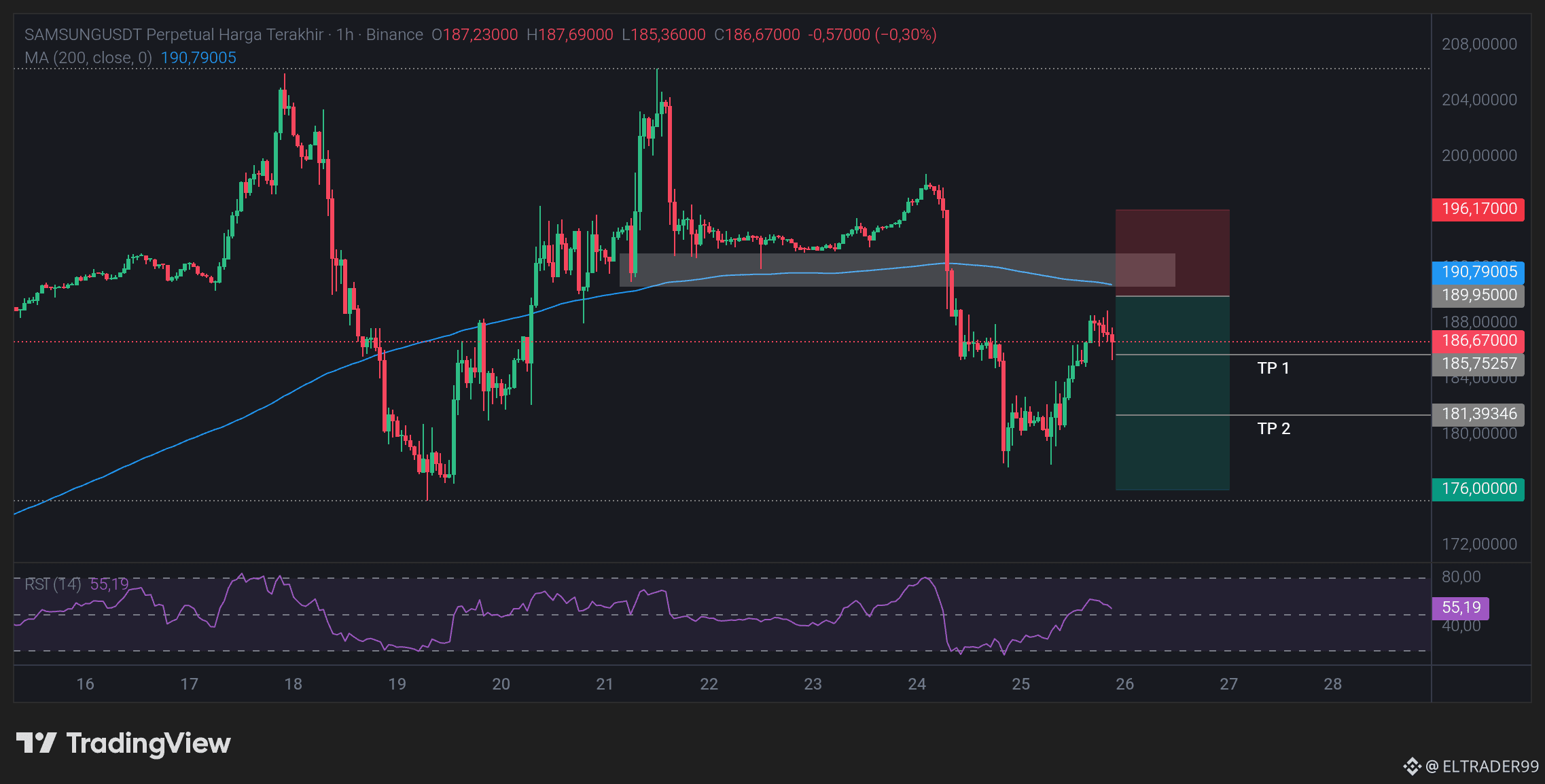Image resolution: width=1545 pixels, height=784 pixels.
Task: Click date 19 on time axis
Action: tap(397, 684)
